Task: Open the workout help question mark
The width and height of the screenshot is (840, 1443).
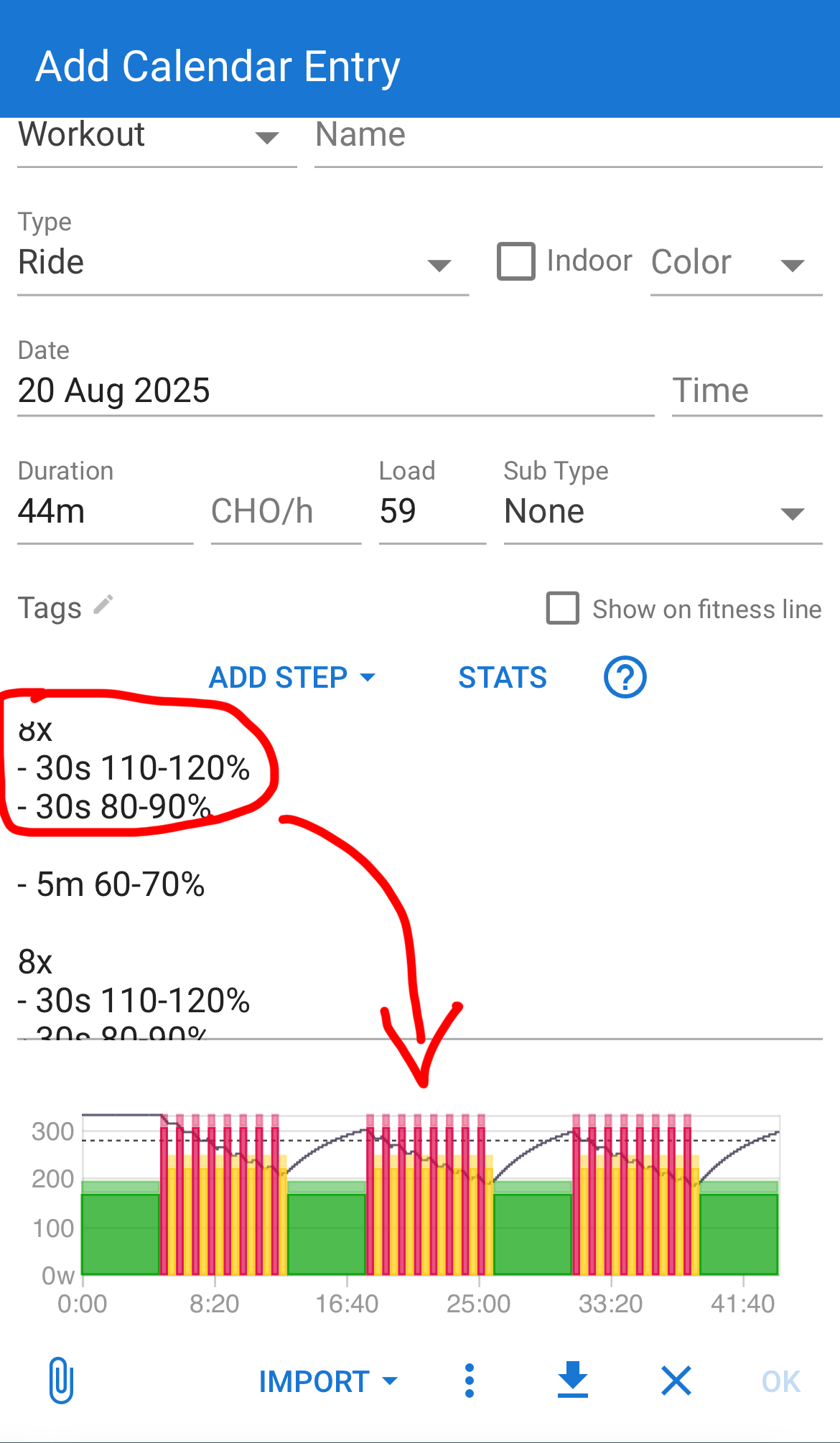Action: click(x=625, y=677)
